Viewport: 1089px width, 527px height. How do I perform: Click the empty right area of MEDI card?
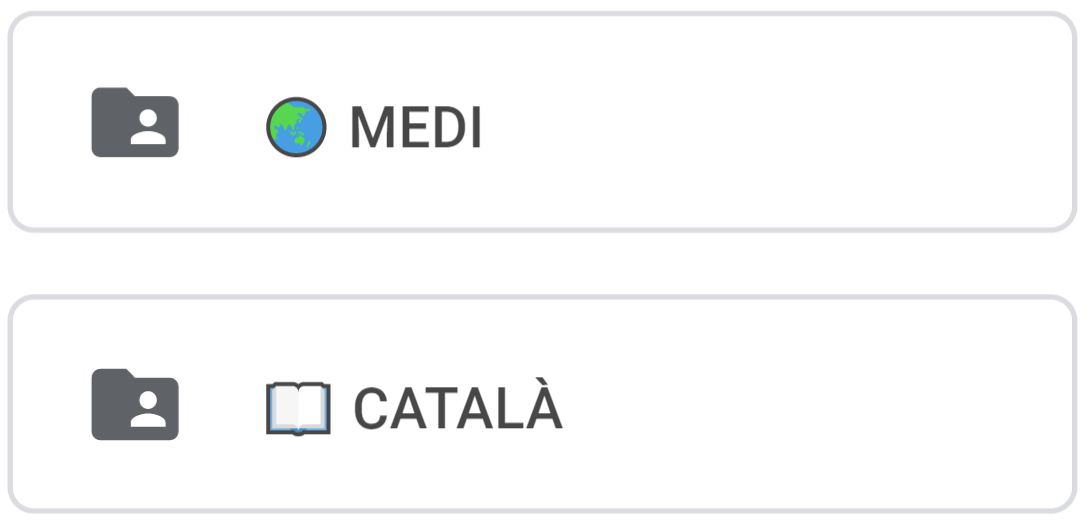point(800,123)
